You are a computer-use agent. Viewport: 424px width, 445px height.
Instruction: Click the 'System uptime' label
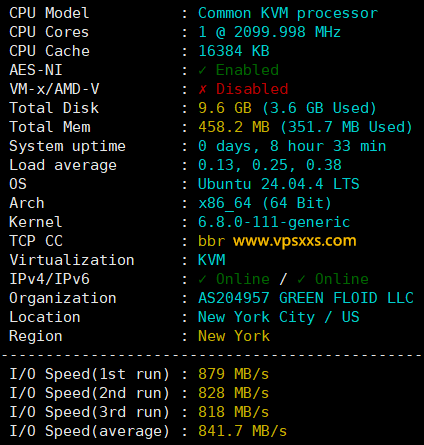(67, 147)
